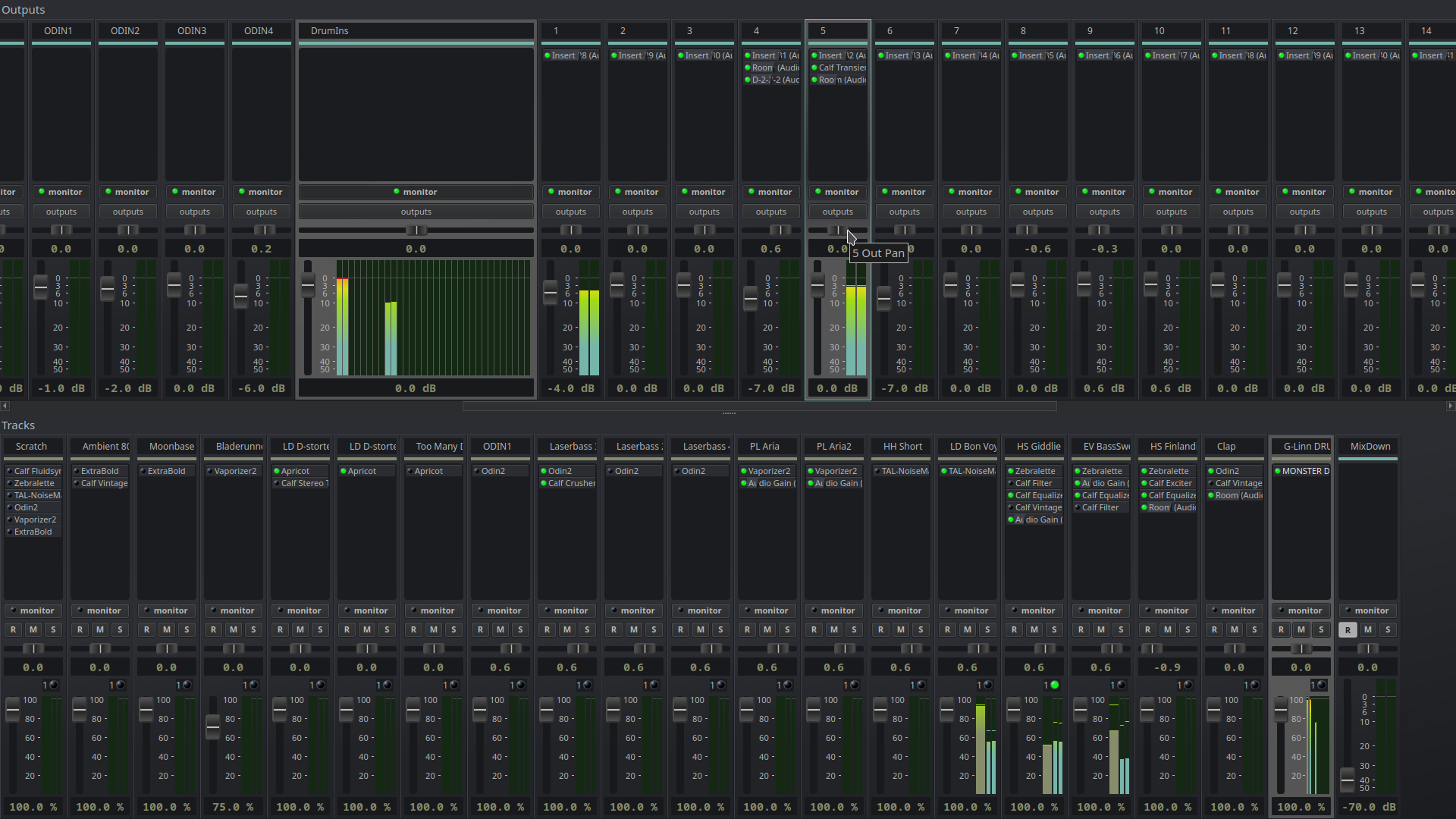Image resolution: width=1456 pixels, height=819 pixels.
Task: Mute the Clap track
Action: tap(1235, 629)
